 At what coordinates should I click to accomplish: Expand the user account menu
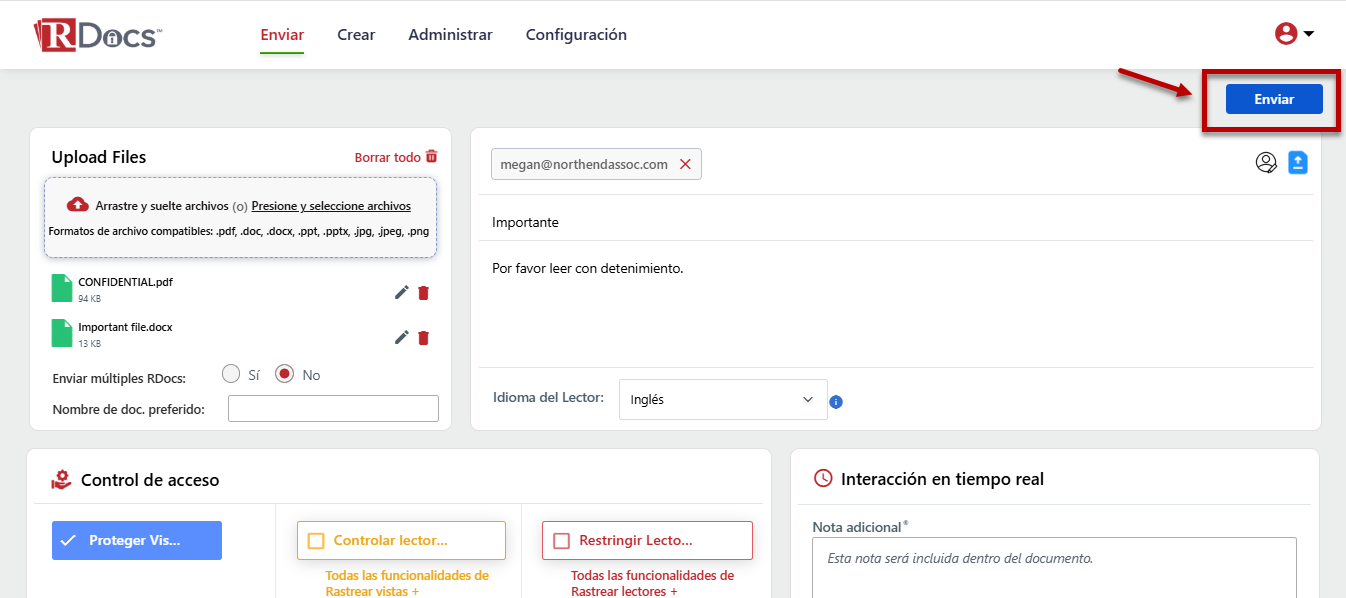(x=1294, y=34)
